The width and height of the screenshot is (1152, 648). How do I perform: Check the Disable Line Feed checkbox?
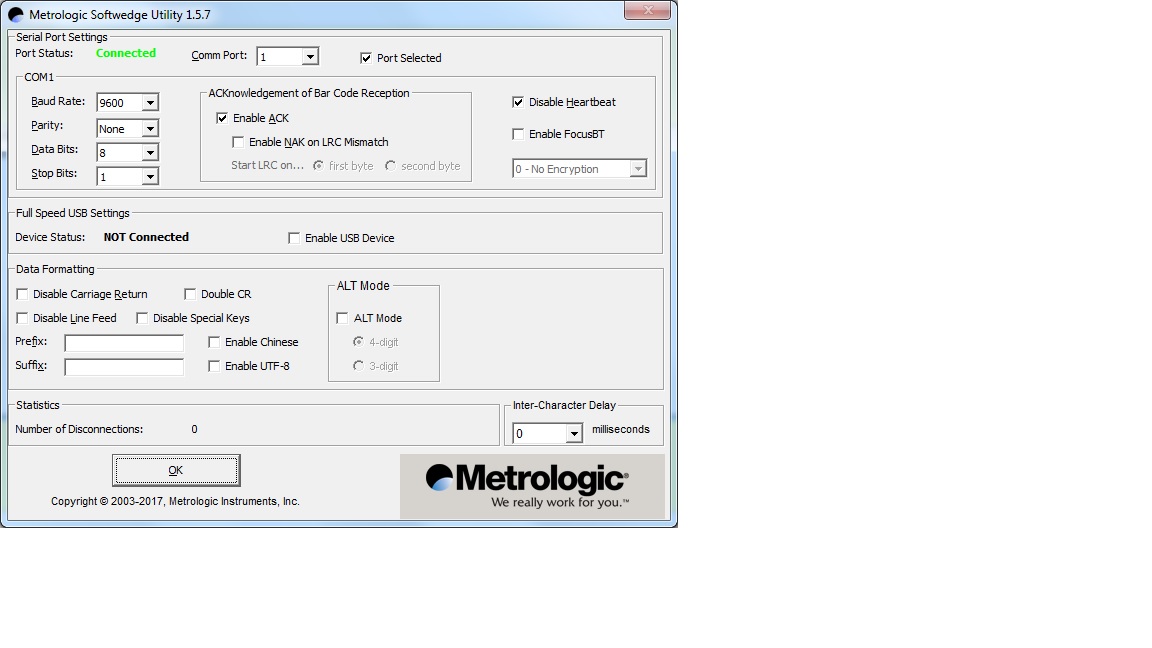[22, 318]
